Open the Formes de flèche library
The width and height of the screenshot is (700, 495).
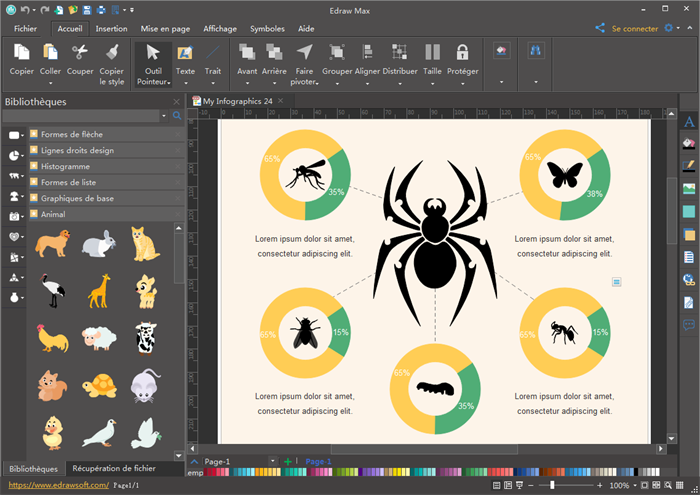click(107, 134)
